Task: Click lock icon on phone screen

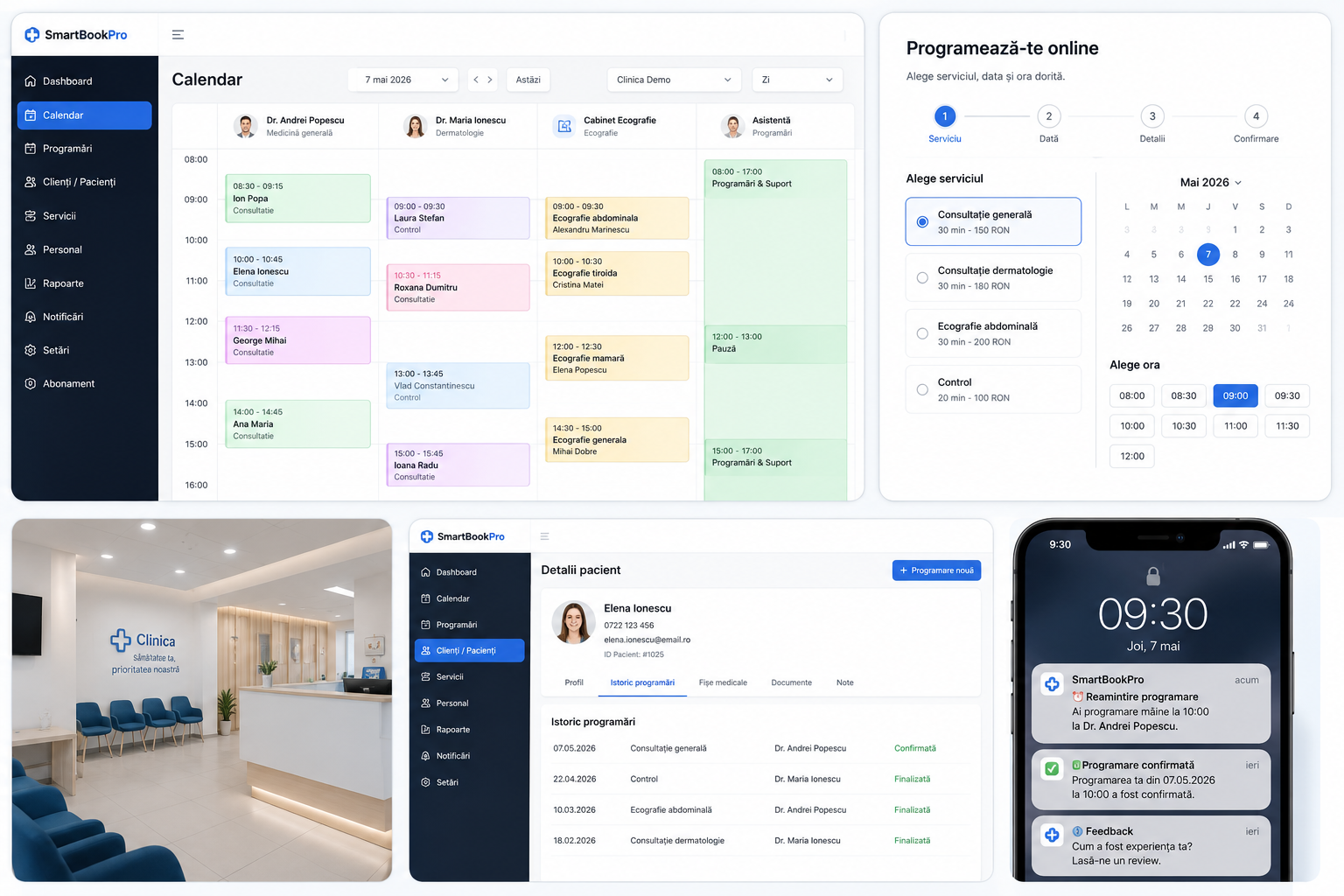Action: click(1153, 576)
